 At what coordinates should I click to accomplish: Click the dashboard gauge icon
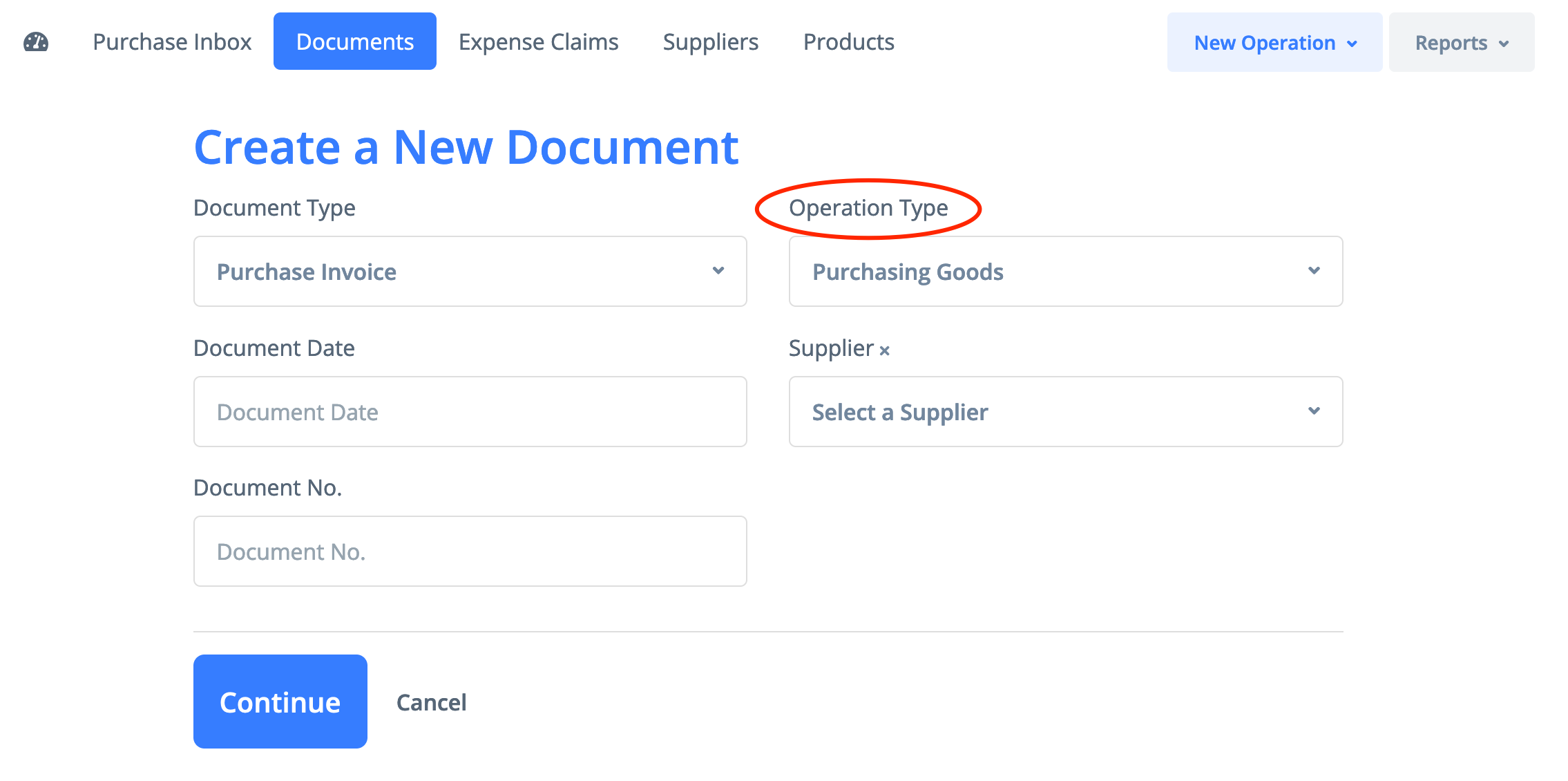[x=36, y=42]
